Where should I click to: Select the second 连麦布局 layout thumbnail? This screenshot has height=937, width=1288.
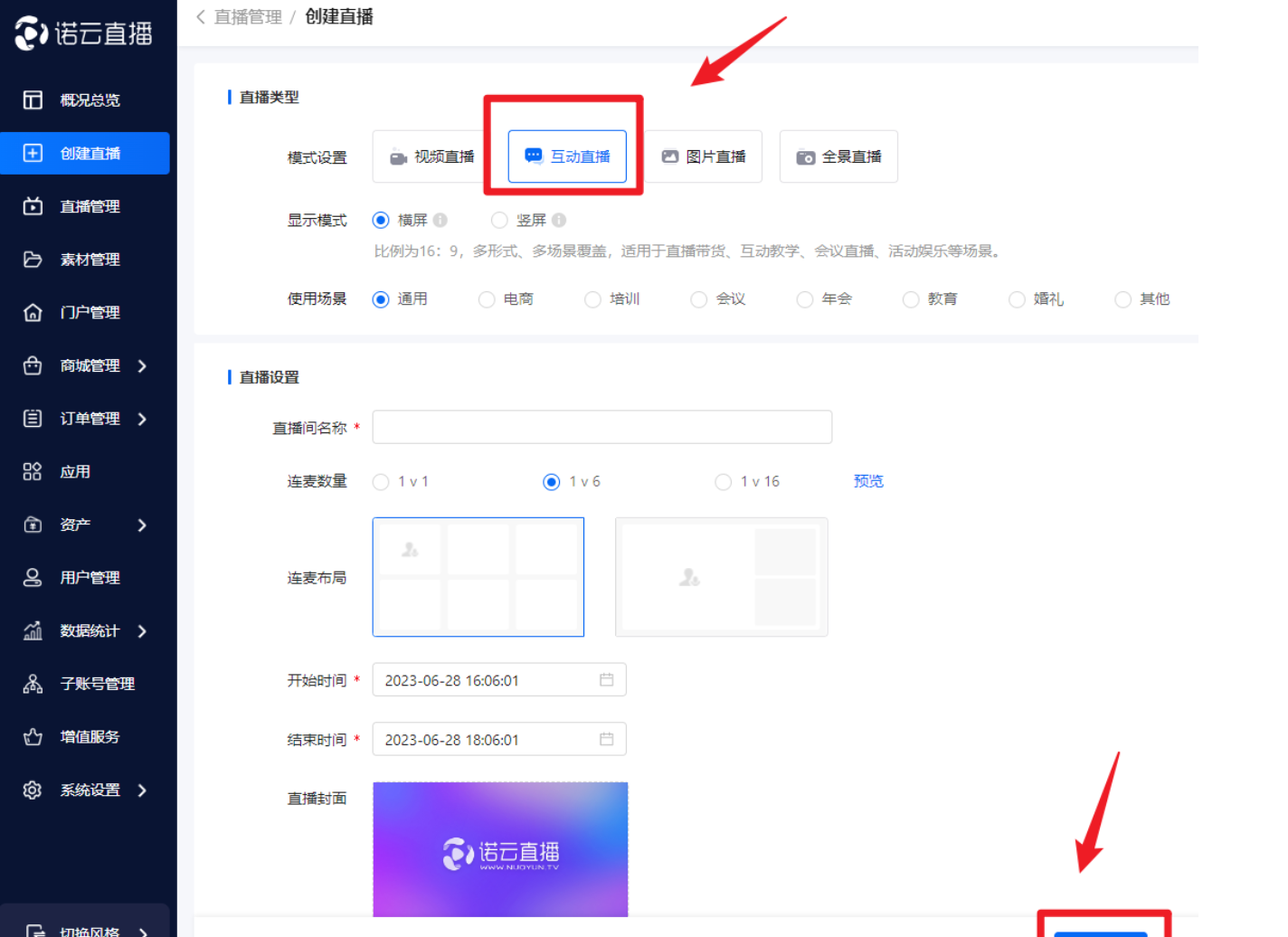pos(721,577)
